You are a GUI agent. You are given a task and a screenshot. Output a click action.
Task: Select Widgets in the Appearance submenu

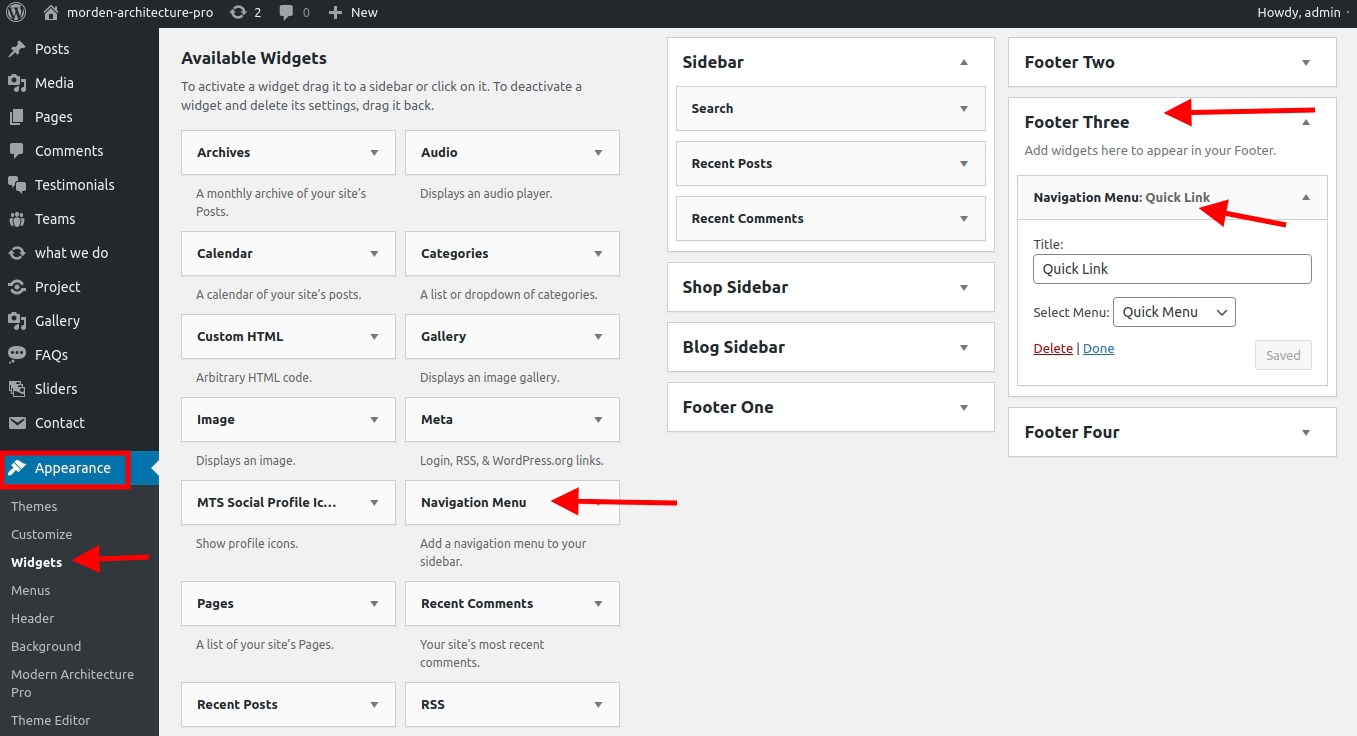pos(36,562)
